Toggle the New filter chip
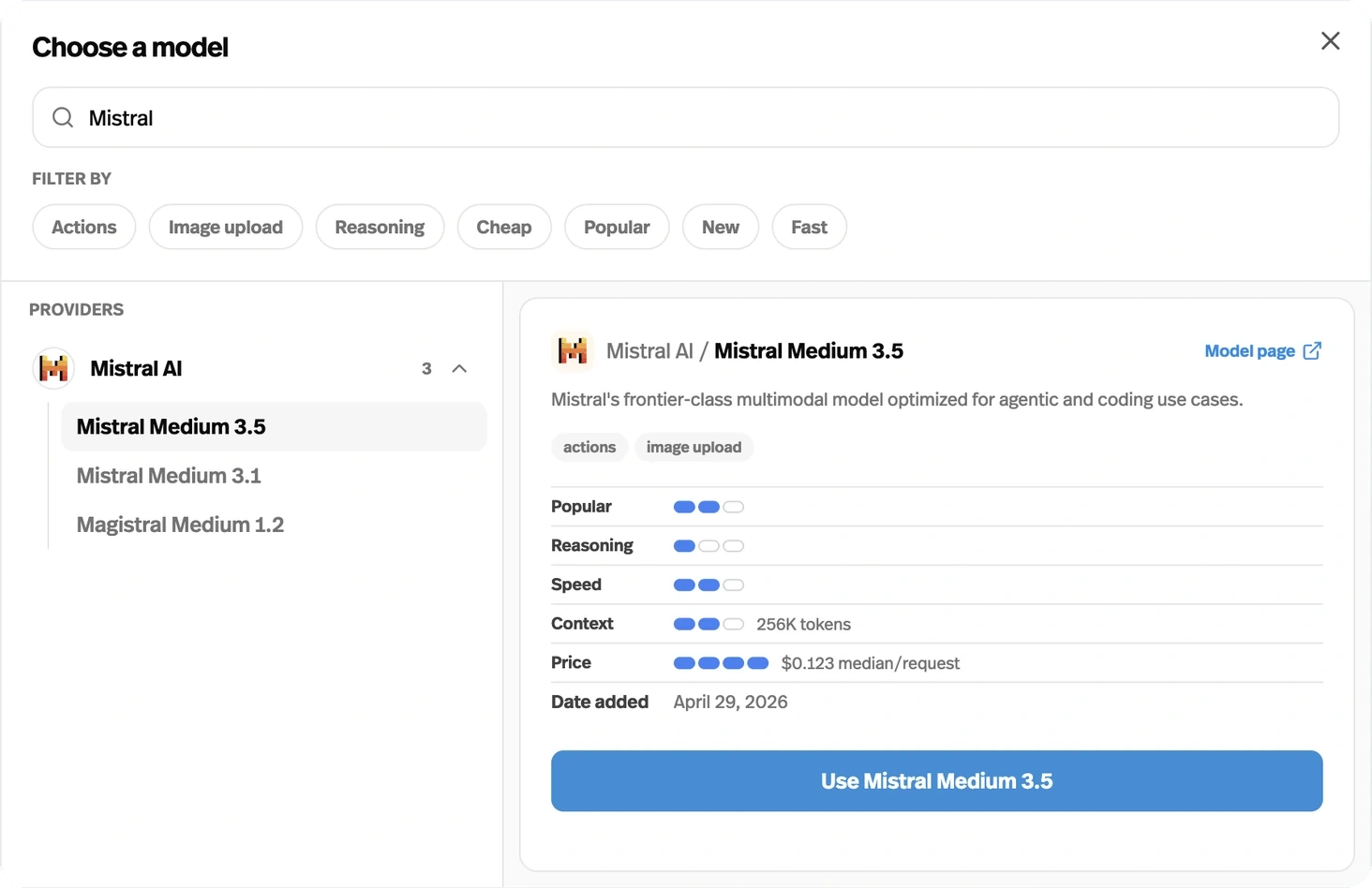Image resolution: width=1372 pixels, height=888 pixels. point(721,227)
